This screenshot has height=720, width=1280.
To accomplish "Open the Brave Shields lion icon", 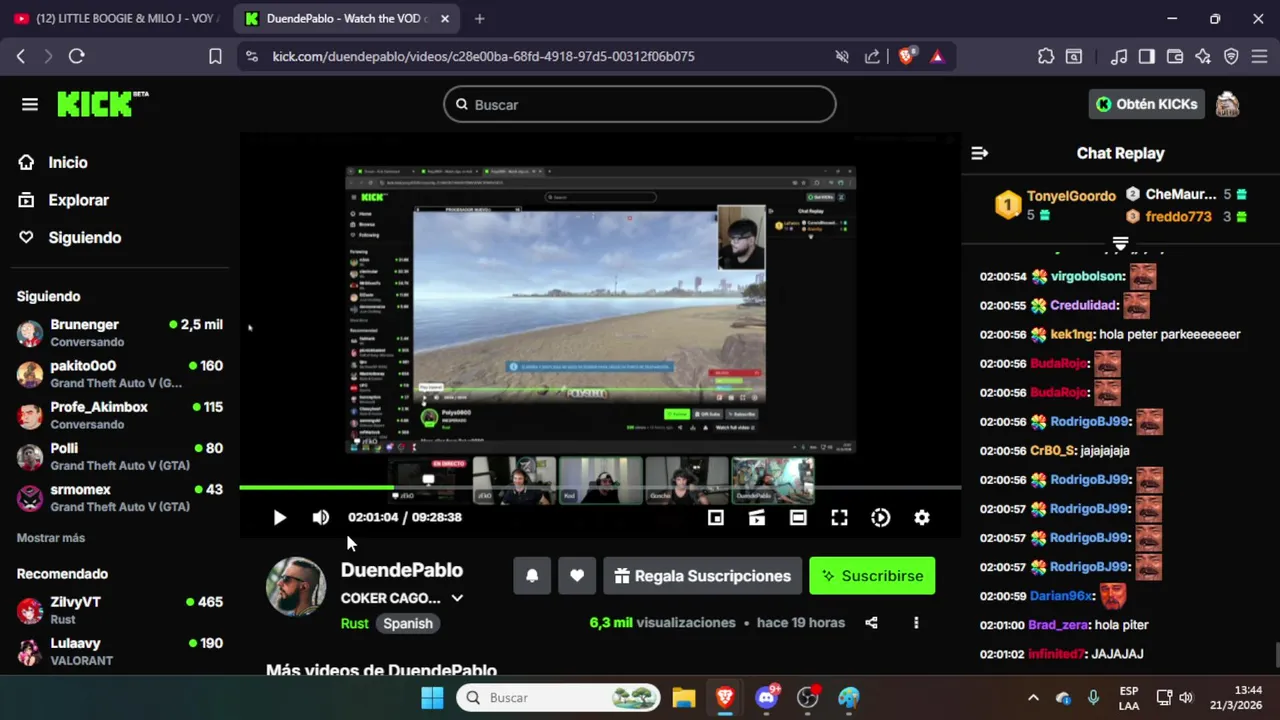I will pos(906,57).
